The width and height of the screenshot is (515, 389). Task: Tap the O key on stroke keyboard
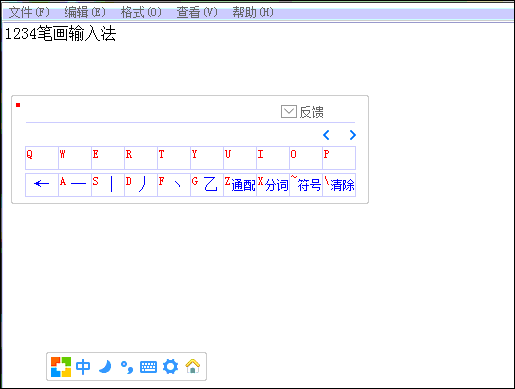tap(306, 158)
